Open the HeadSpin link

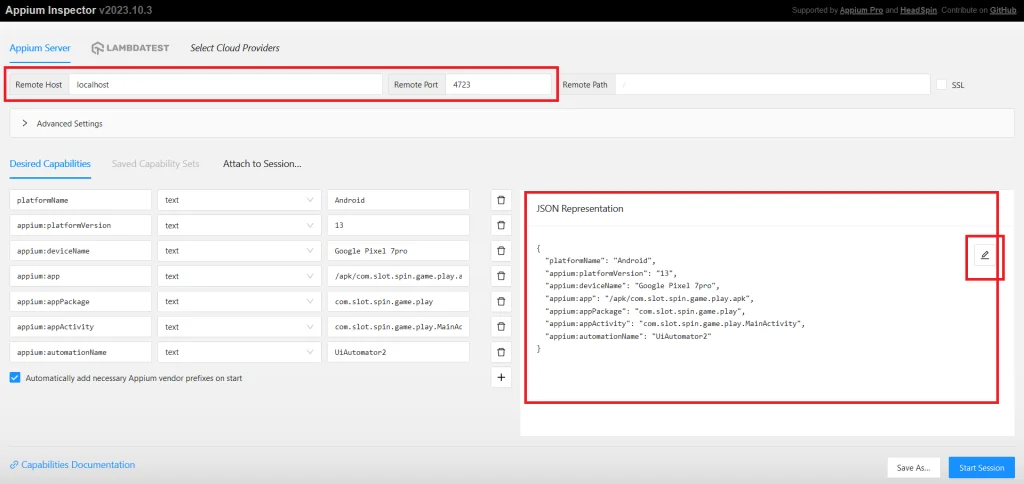pos(918,10)
